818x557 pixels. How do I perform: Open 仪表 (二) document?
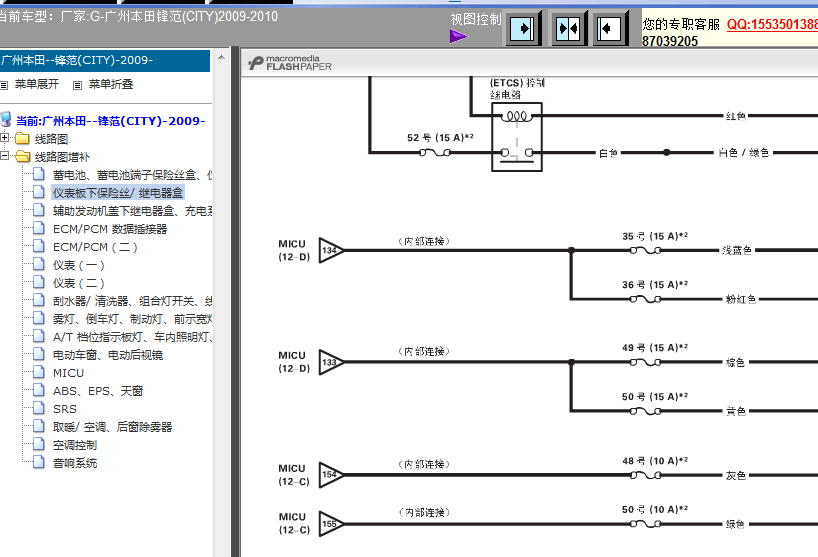click(x=78, y=283)
